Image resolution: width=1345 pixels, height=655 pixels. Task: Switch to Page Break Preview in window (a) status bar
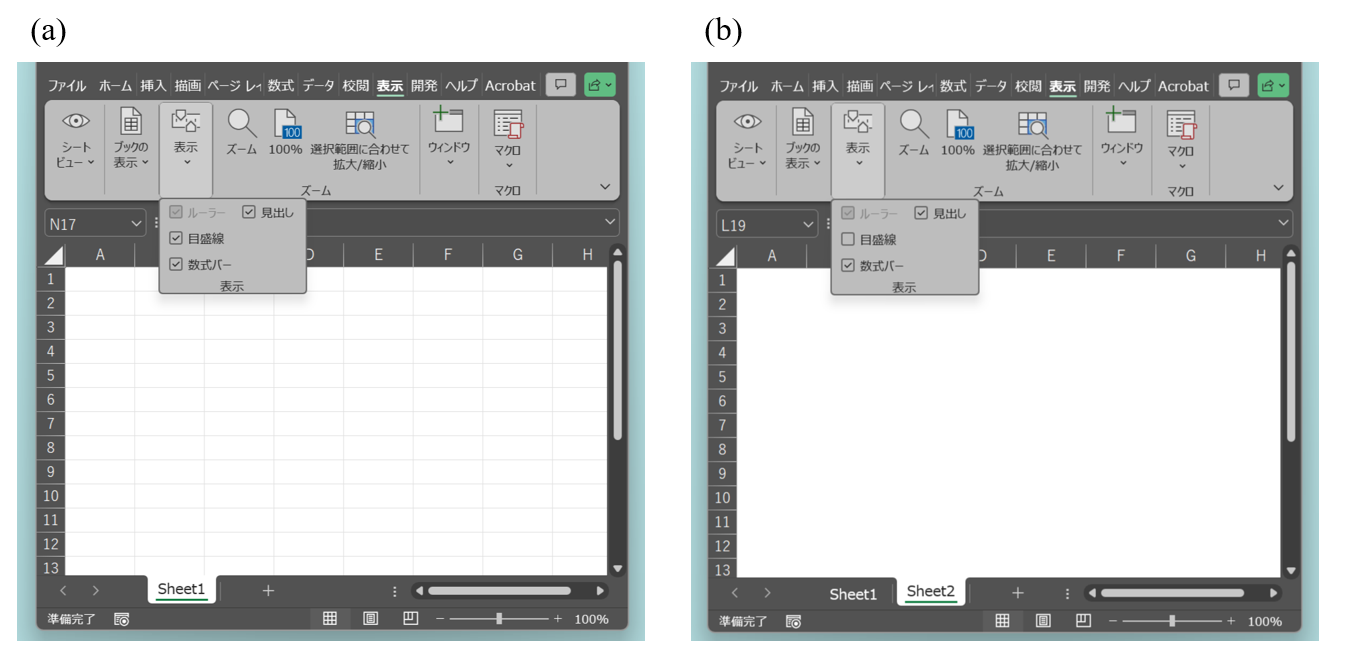[410, 619]
